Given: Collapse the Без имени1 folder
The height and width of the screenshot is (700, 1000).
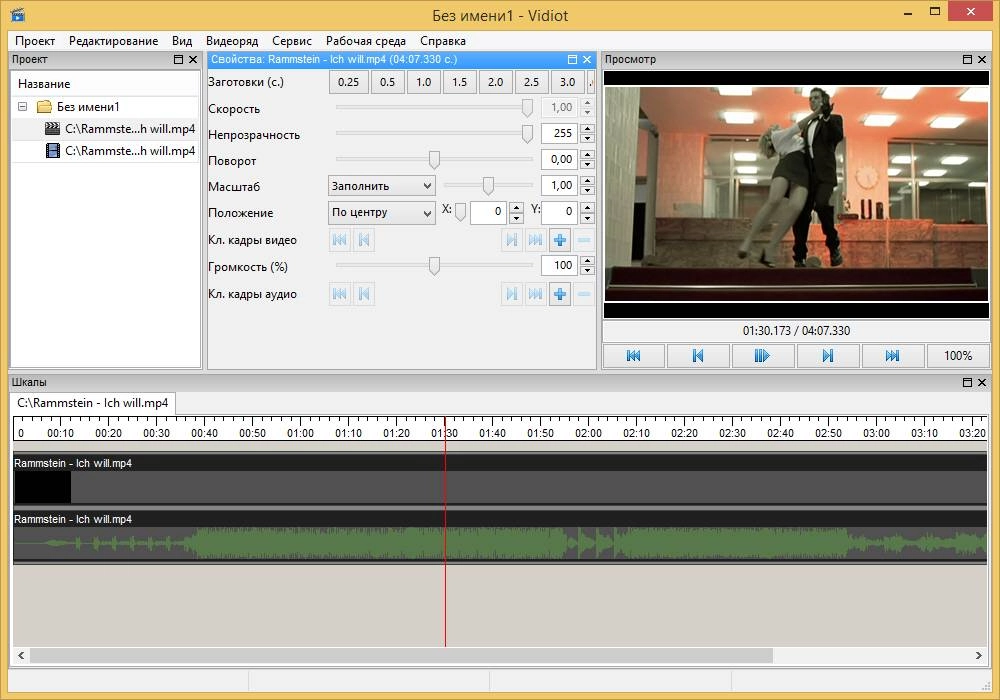Looking at the screenshot, I should click(22, 106).
